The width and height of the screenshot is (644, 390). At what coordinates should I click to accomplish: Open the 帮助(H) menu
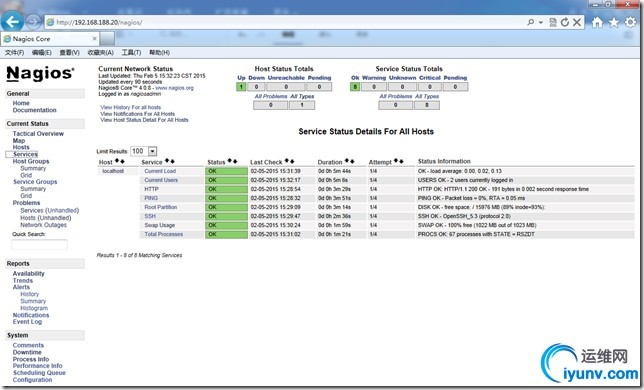(x=159, y=53)
